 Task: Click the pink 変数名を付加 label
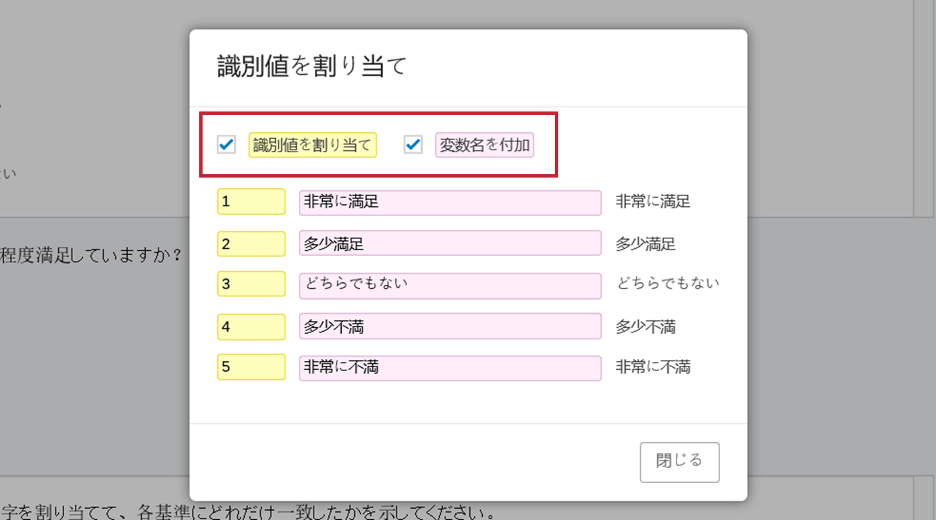[x=485, y=145]
